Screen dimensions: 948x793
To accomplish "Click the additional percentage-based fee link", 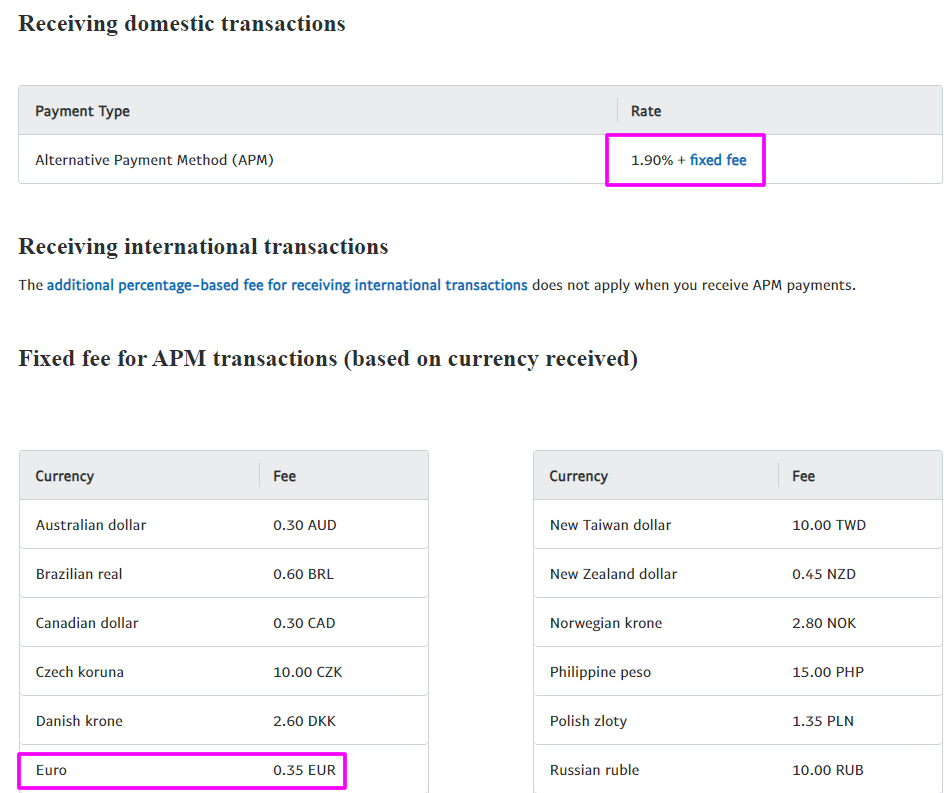I will tap(287, 285).
